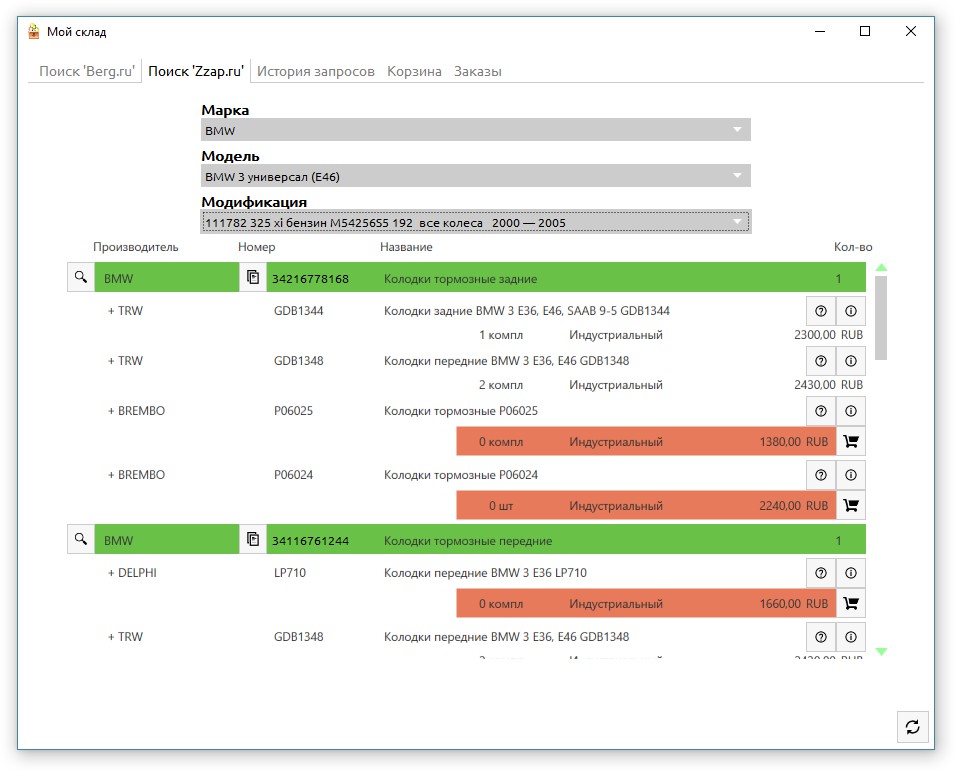Image resolution: width=956 pixels, height=772 pixels.
Task: Expand BREMBO P06025 row
Action: [x=111, y=411]
